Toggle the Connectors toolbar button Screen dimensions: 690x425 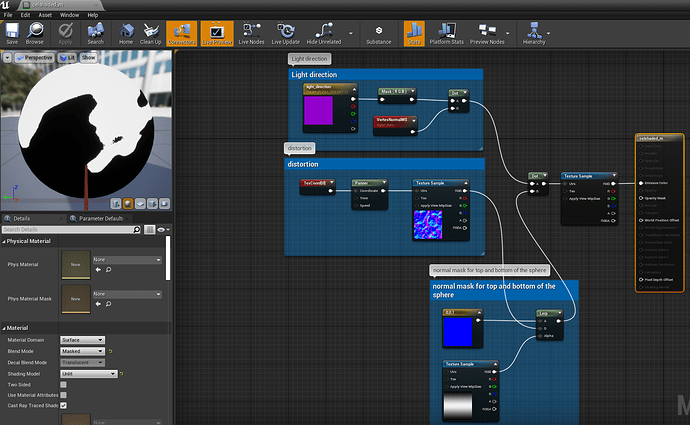[181, 33]
